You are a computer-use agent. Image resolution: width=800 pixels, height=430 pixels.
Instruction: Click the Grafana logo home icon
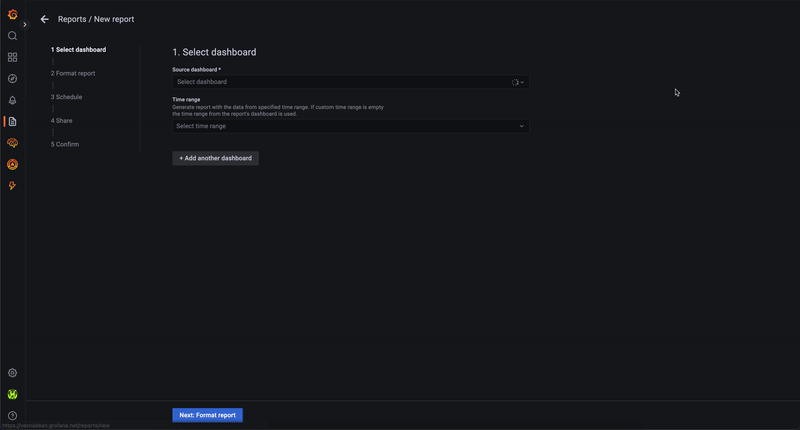[x=12, y=14]
